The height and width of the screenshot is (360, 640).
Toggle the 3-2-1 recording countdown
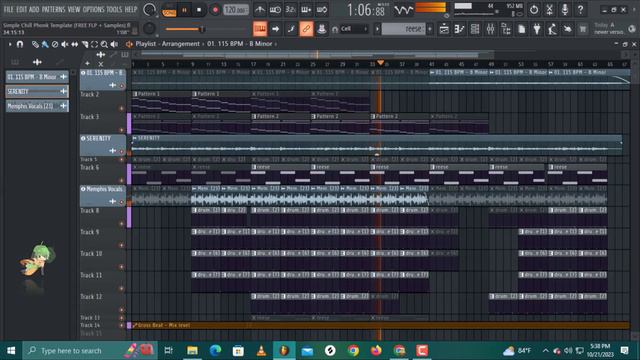[290, 9]
